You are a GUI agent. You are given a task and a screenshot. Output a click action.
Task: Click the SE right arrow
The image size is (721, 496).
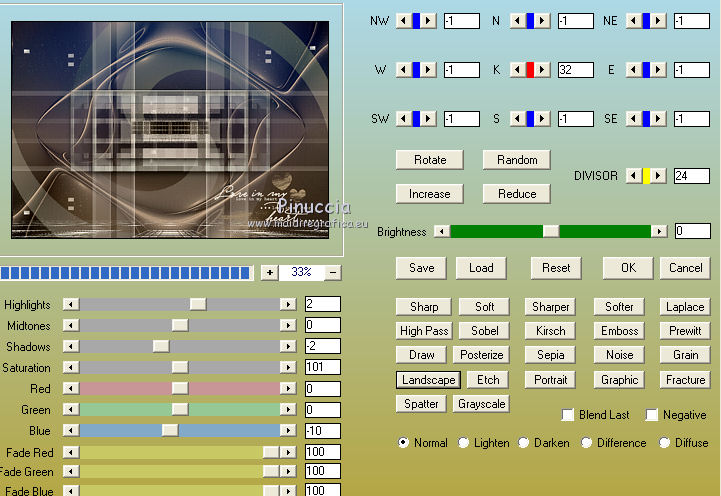click(x=658, y=119)
